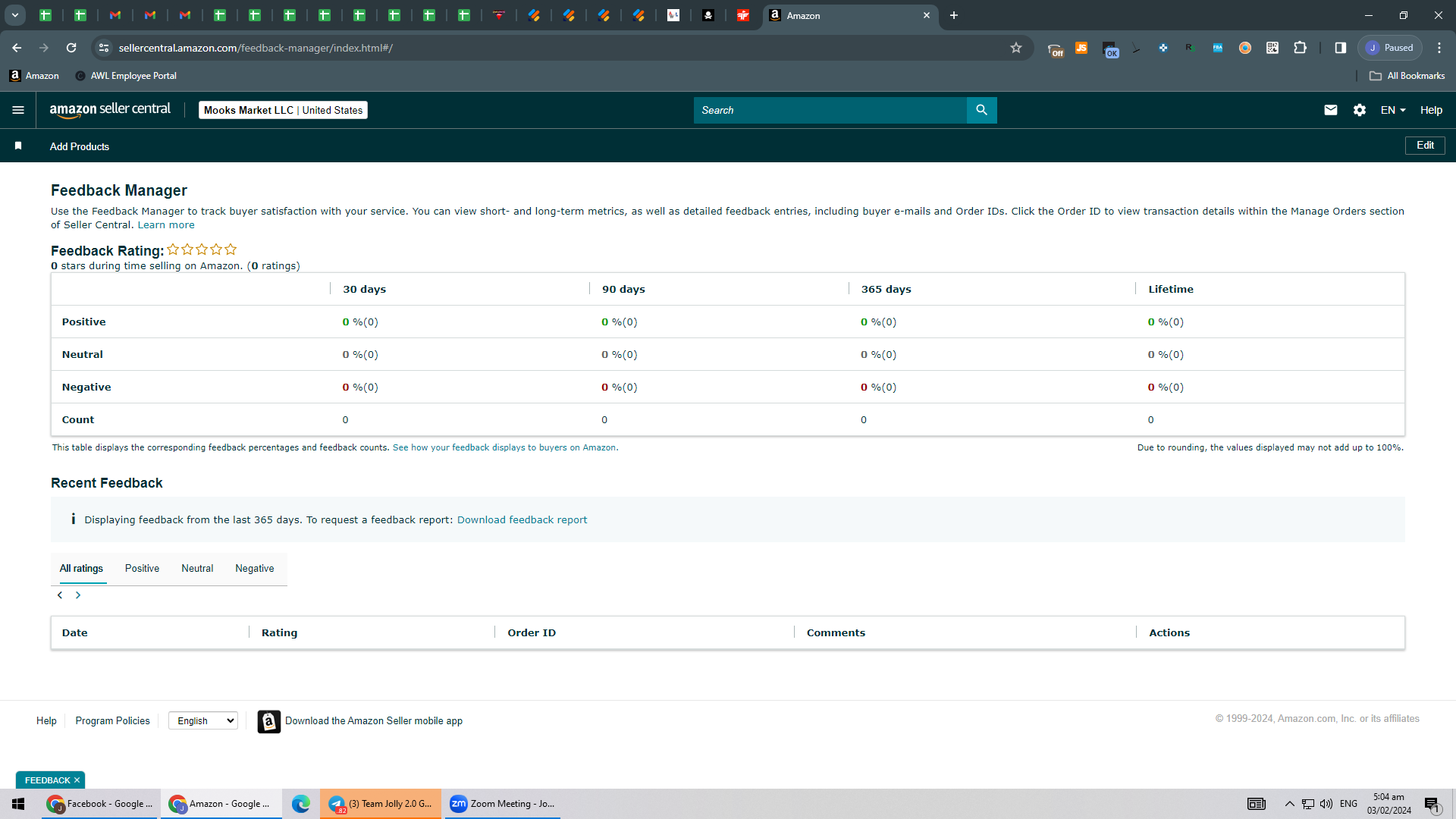Open the tab search dropdown chevron
The height and width of the screenshot is (819, 1456).
click(x=15, y=15)
